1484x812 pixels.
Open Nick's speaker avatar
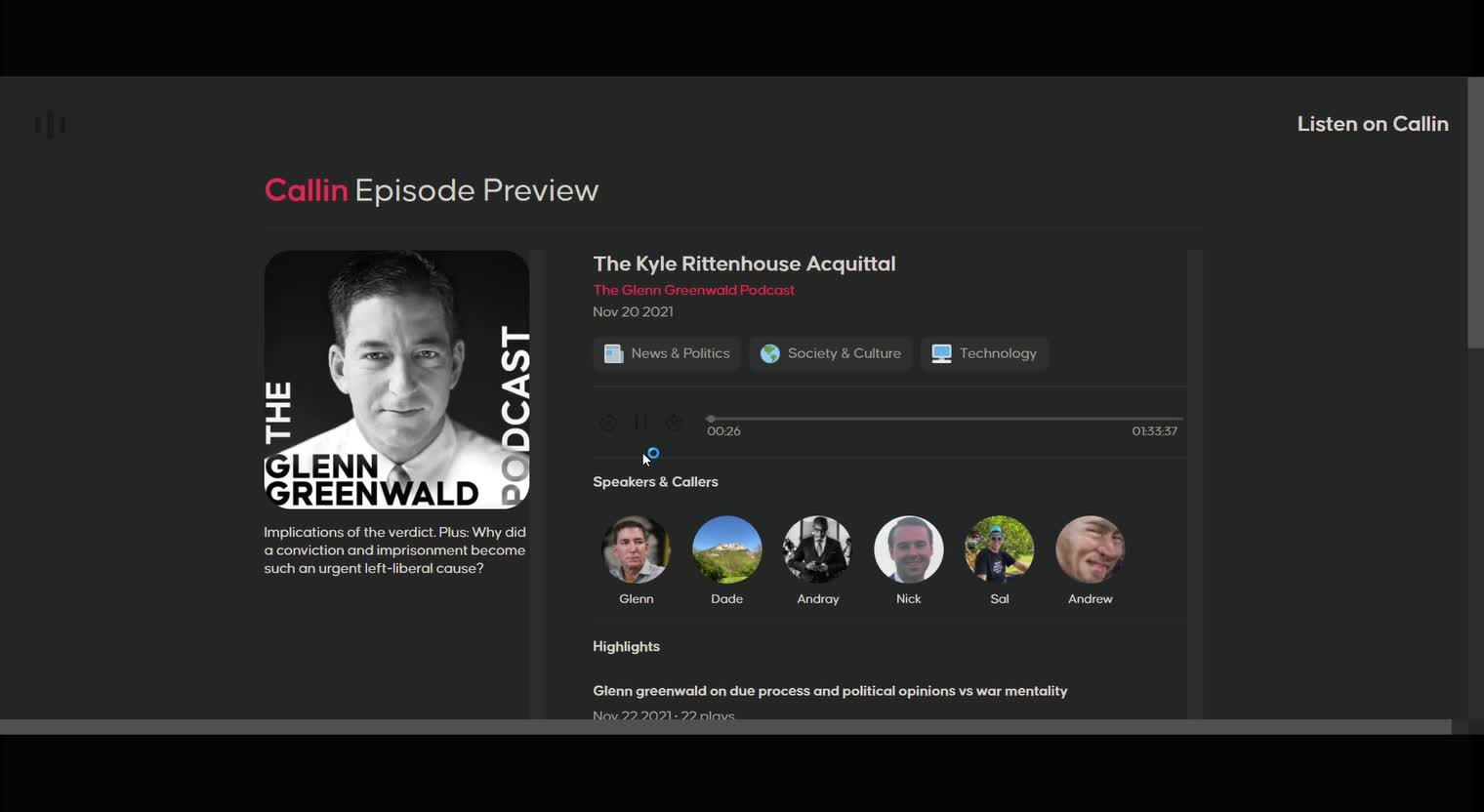(908, 549)
